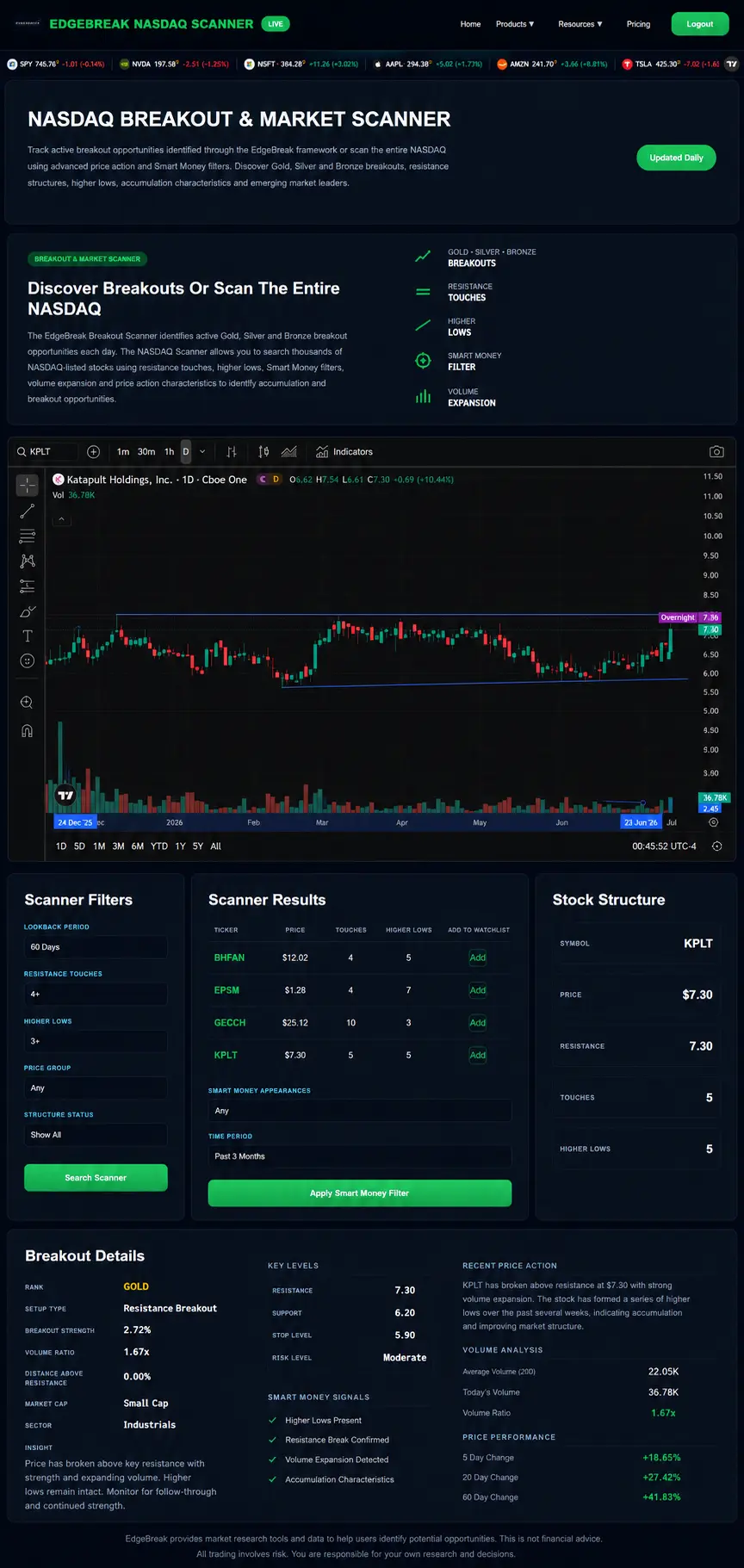
Task: Select the crosshair cursor tool
Action: pos(28,486)
